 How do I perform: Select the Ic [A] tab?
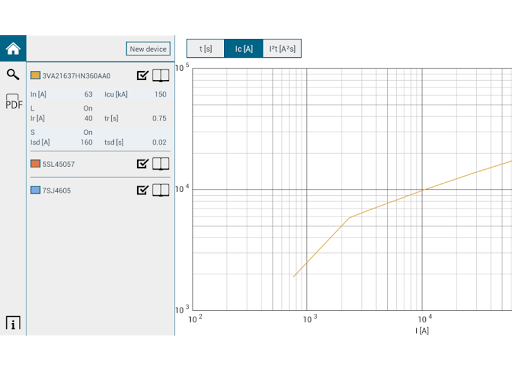(x=244, y=49)
